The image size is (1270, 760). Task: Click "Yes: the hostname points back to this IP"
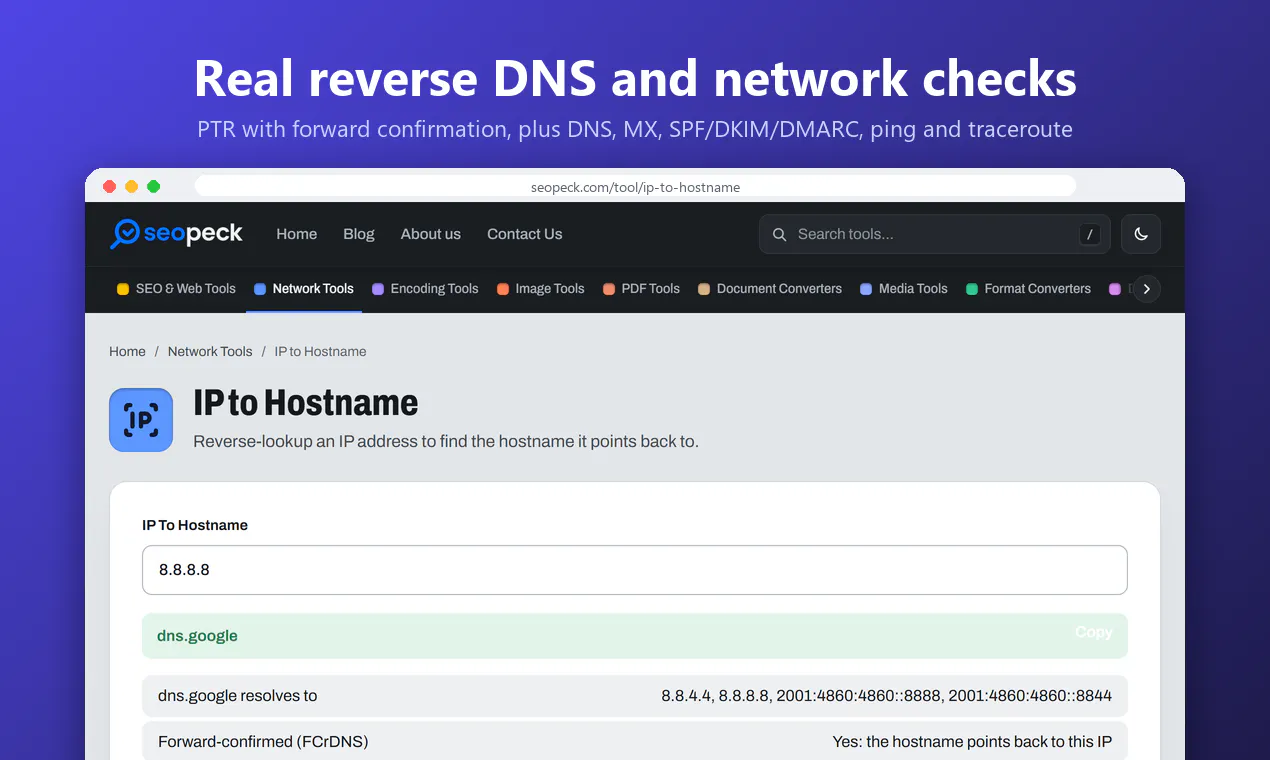(972, 742)
